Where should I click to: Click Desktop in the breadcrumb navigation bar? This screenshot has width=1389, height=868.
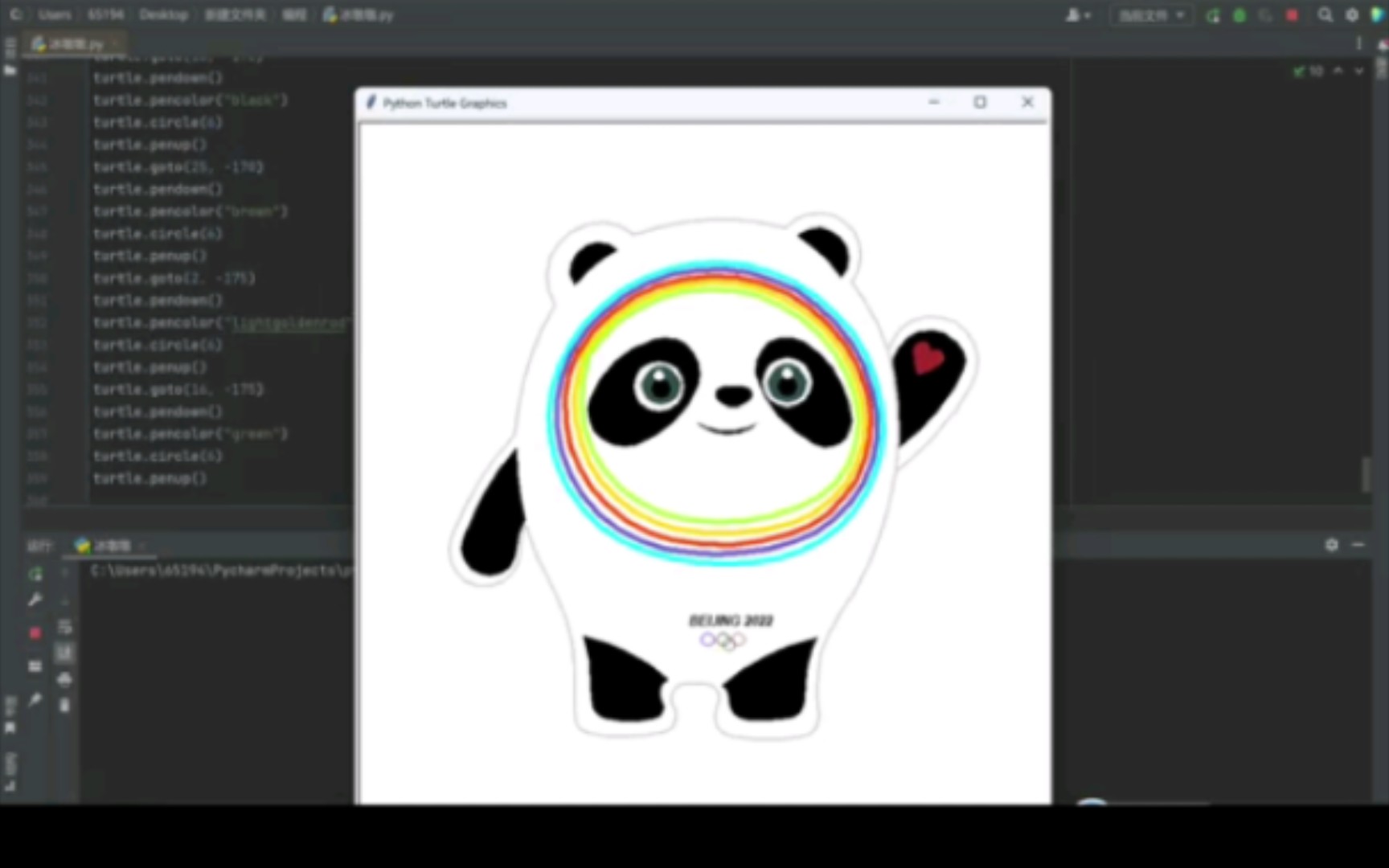click(163, 14)
